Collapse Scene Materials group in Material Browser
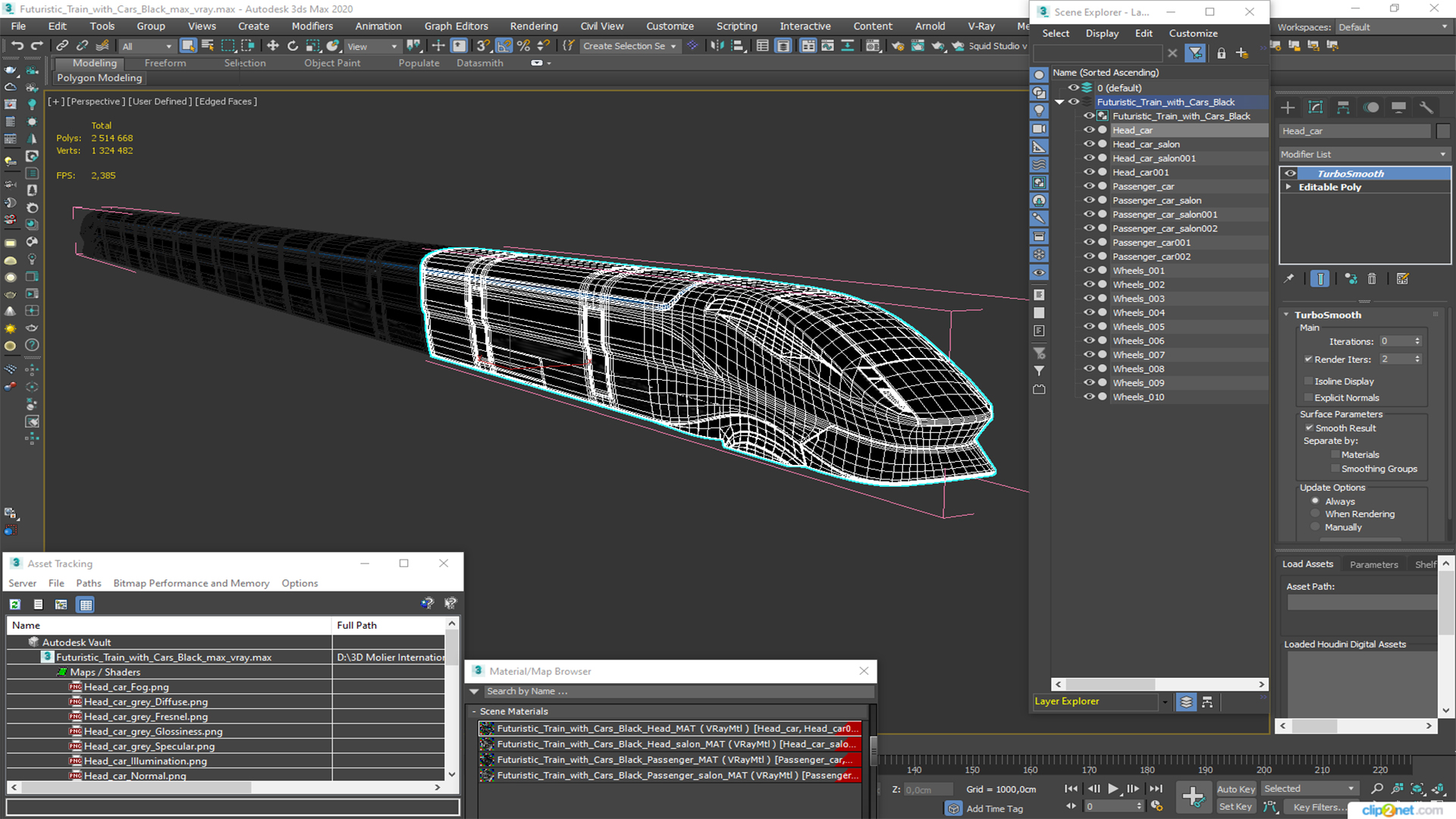 pos(474,712)
